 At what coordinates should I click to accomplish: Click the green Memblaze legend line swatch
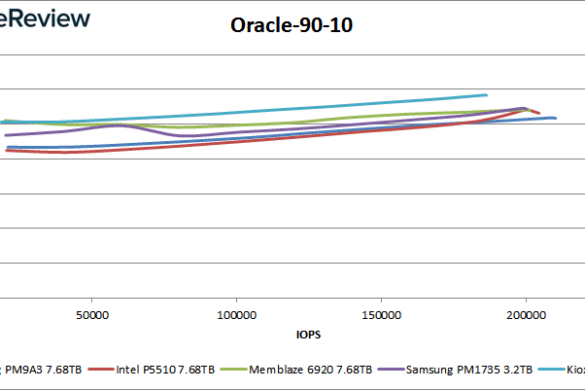(234, 370)
